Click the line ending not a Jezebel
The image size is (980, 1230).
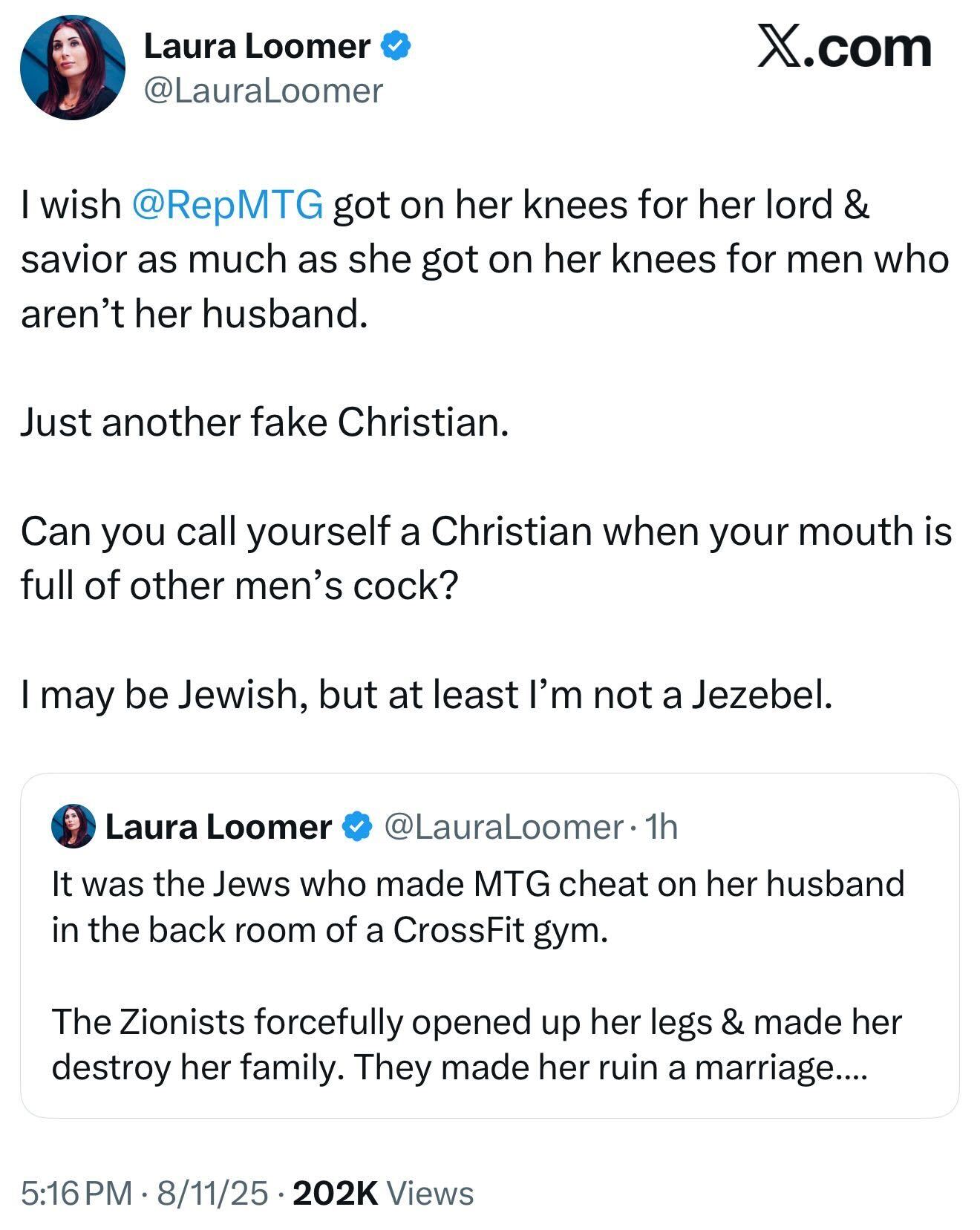pyautogui.click(x=426, y=695)
